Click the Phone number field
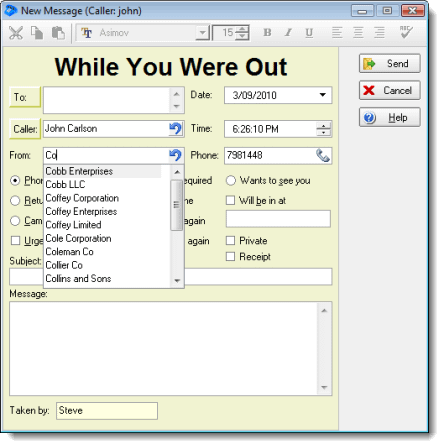The height and width of the screenshot is (448, 444). (x=270, y=155)
